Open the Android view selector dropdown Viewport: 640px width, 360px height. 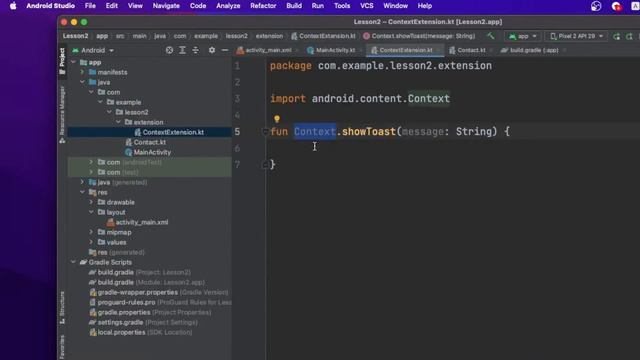pyautogui.click(x=93, y=50)
